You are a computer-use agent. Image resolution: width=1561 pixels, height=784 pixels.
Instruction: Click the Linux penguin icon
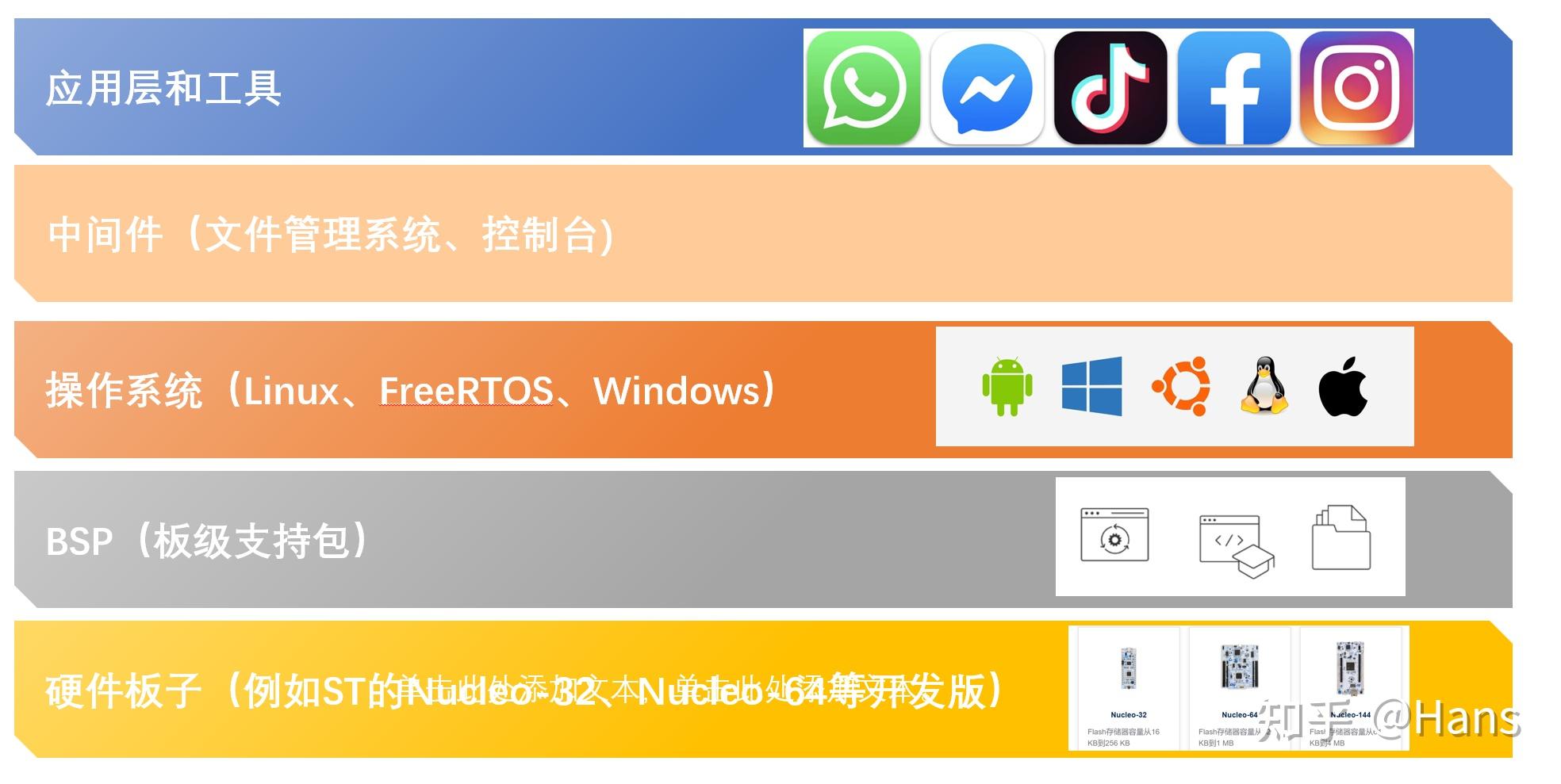(x=1264, y=386)
